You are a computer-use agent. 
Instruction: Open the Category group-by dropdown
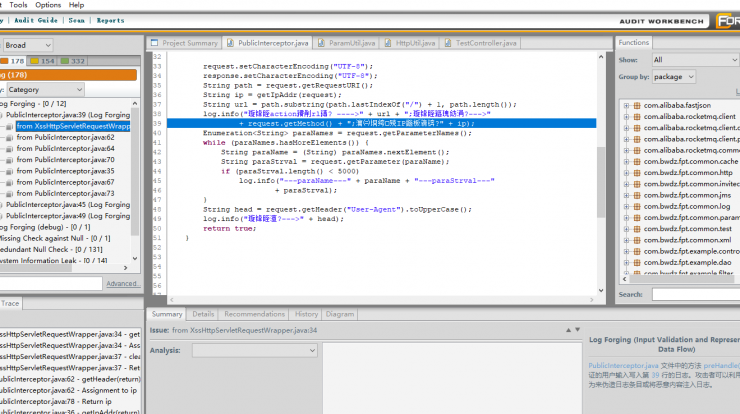(x=45, y=90)
